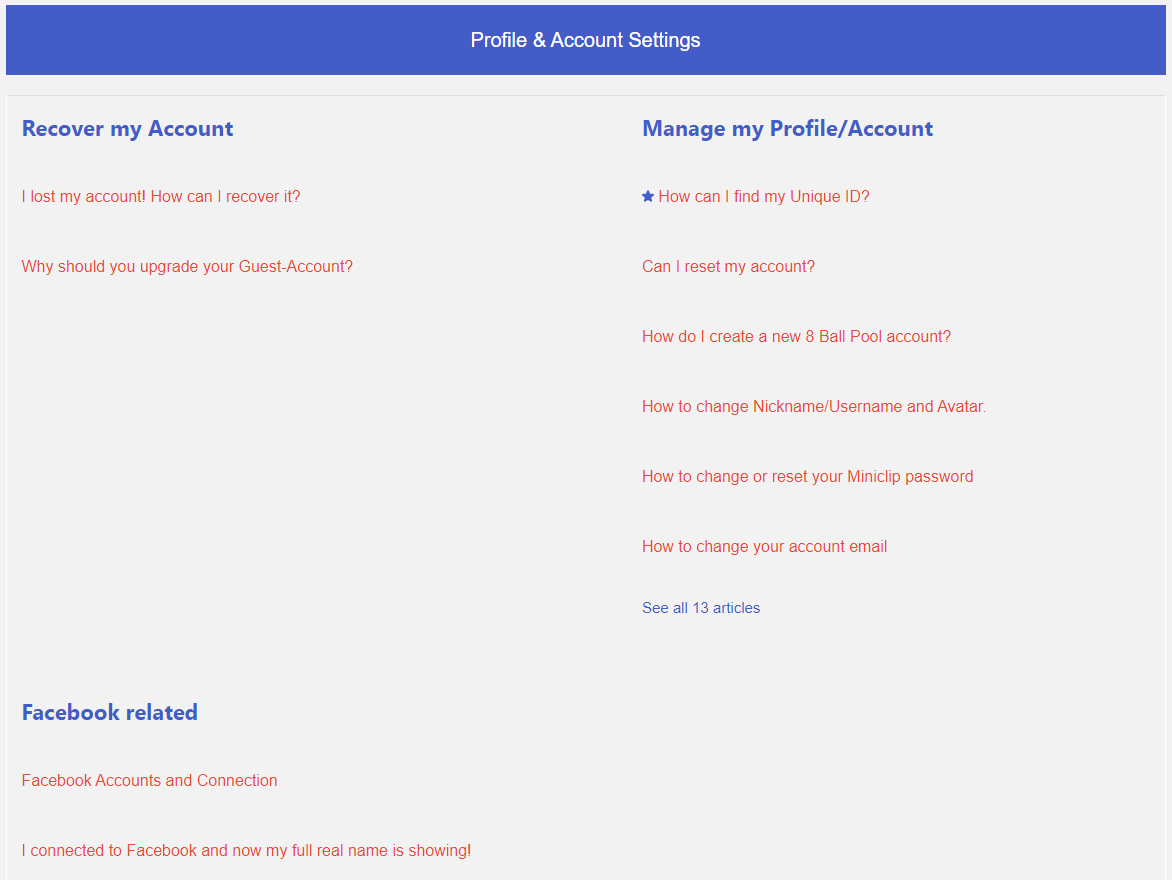Open 'I lost my account' recovery article
This screenshot has height=880, width=1172.
coord(161,197)
